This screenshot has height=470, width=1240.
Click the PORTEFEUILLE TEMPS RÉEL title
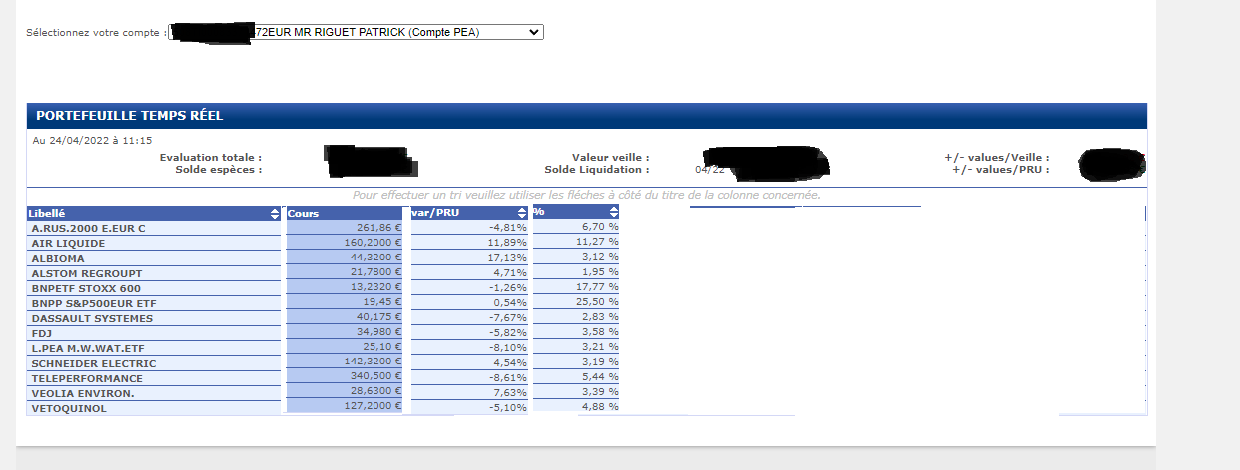129,116
